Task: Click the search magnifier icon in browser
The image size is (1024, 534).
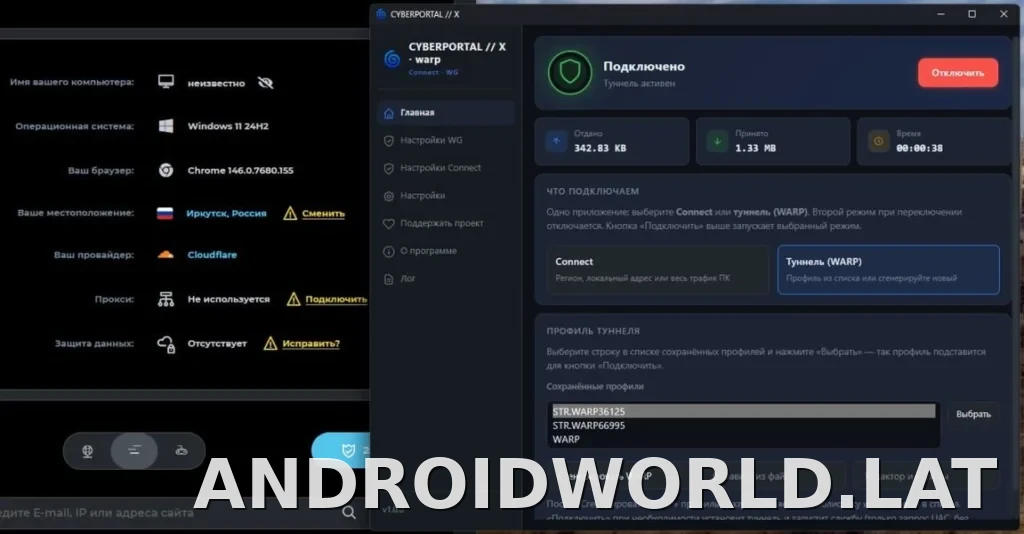Action: (x=349, y=512)
